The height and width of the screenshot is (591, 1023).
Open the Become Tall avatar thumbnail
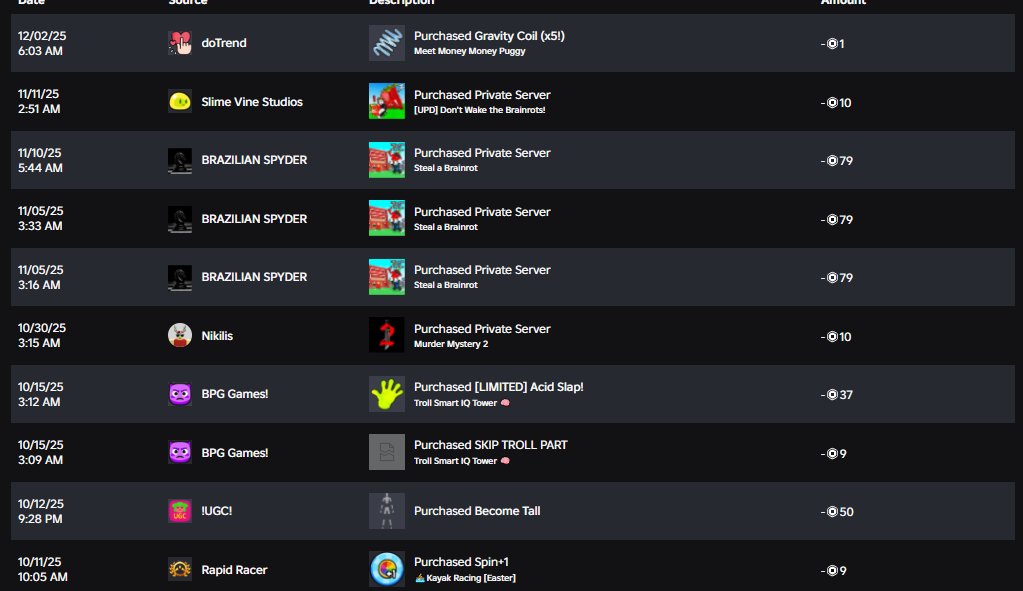pos(387,511)
